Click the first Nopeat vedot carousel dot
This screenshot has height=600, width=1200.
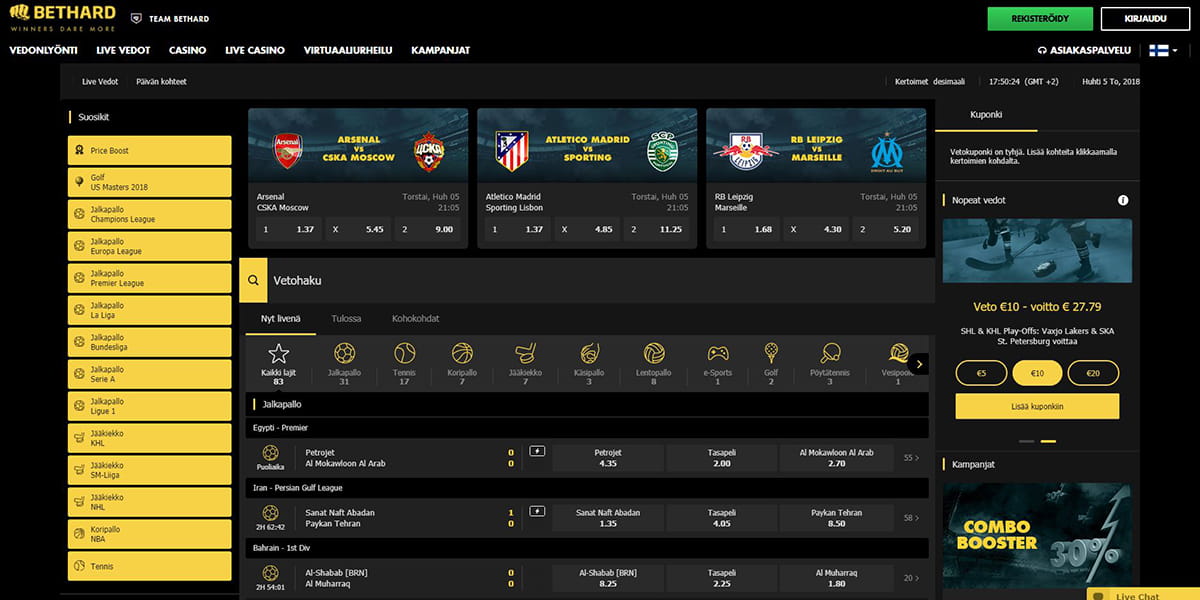coord(1026,441)
